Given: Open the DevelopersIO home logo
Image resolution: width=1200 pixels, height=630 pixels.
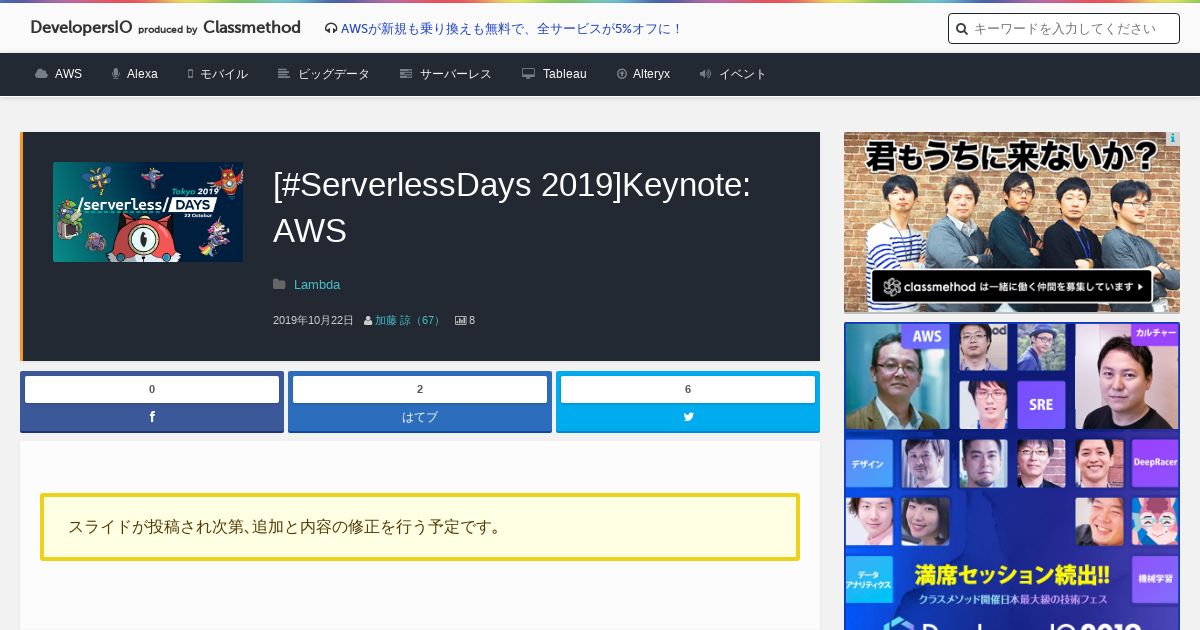Looking at the screenshot, I should pyautogui.click(x=165, y=28).
